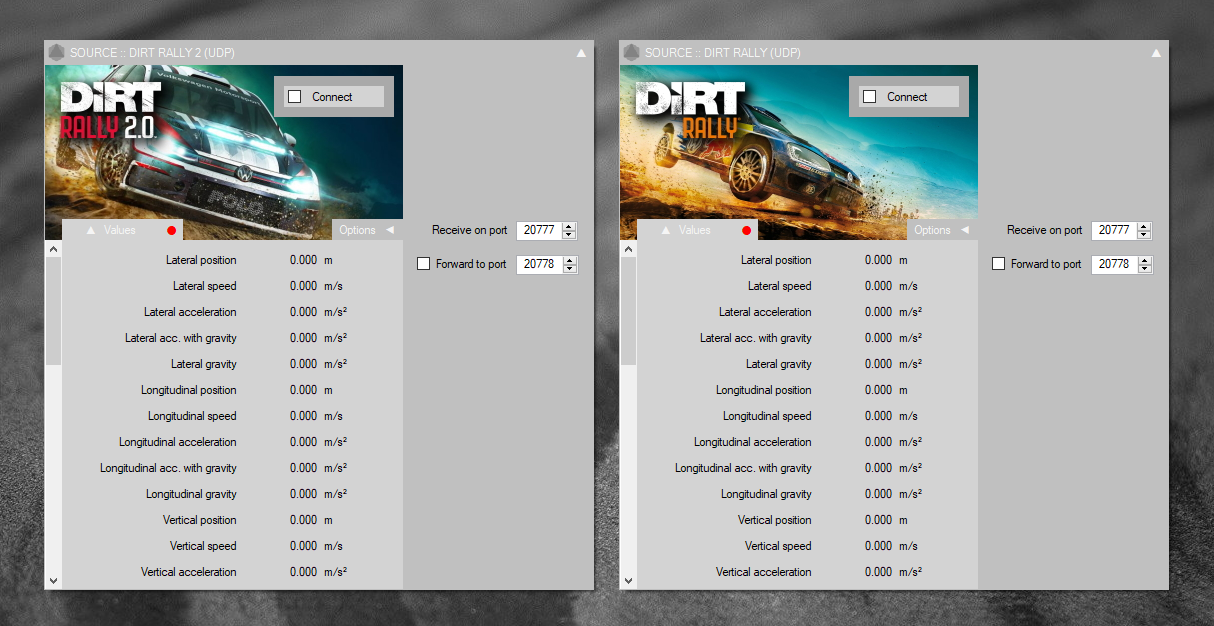The image size is (1214, 626).
Task: Click red status indicator in DIRT RALLY Values tab
Action: (746, 231)
